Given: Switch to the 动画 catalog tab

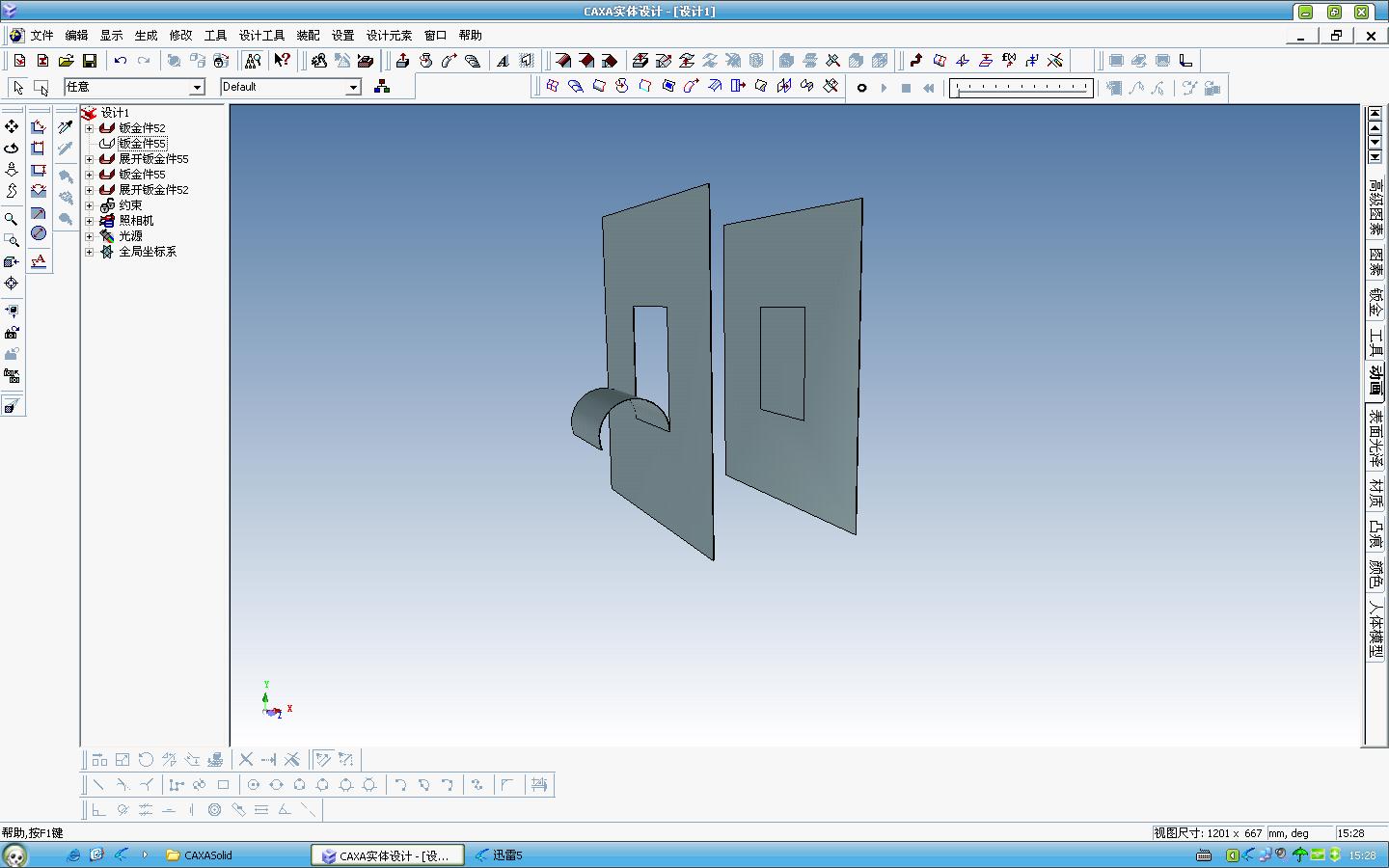Looking at the screenshot, I should point(1375,381).
